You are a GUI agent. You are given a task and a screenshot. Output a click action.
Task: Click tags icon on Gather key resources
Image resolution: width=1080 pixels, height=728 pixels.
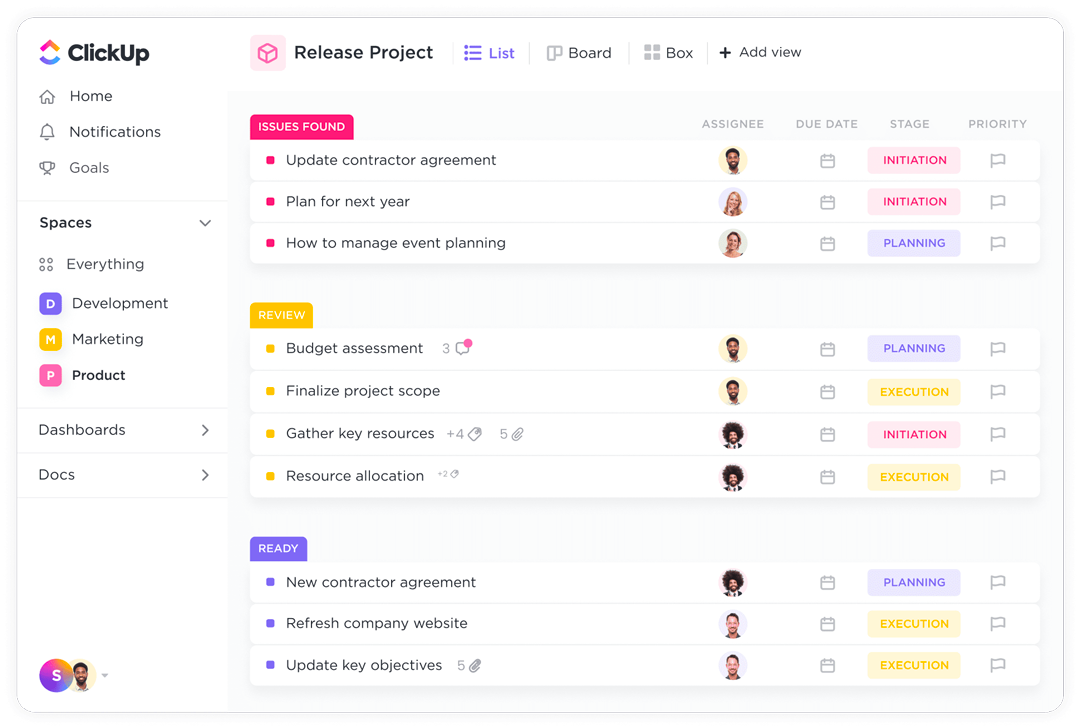[475, 434]
